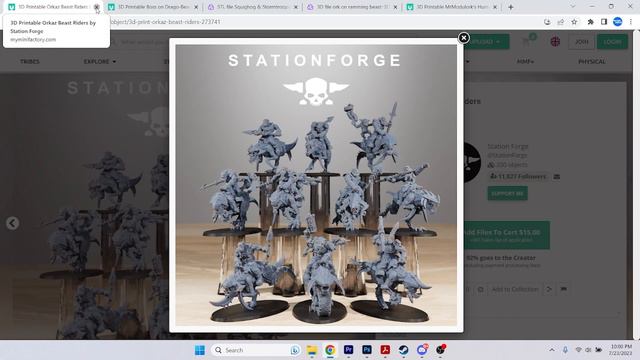The image size is (640, 360).
Task: Close the Boss on Drago-Beast tab
Action: (x=196, y=7)
